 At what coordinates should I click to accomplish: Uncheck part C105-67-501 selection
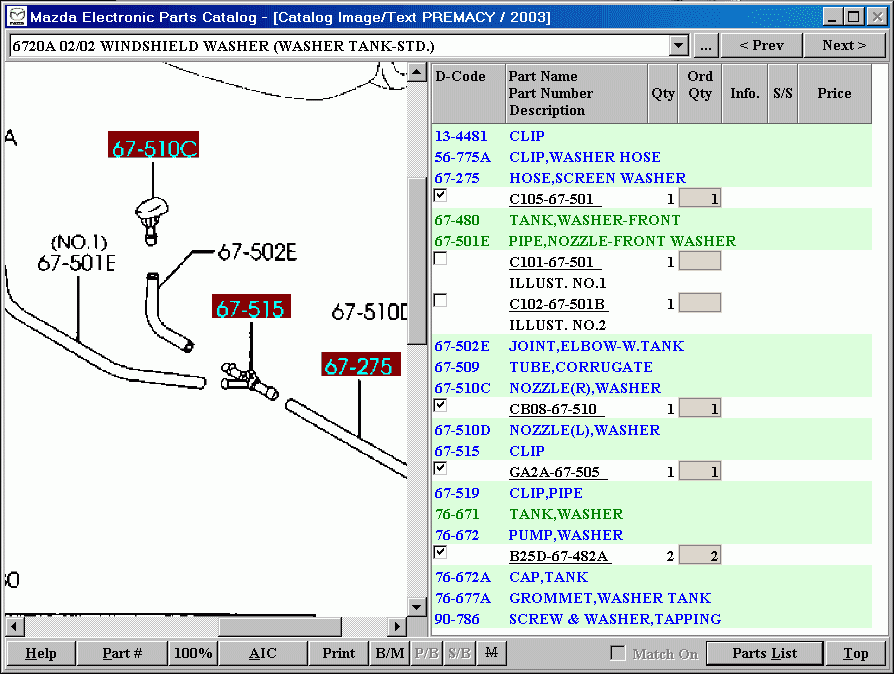click(x=438, y=194)
